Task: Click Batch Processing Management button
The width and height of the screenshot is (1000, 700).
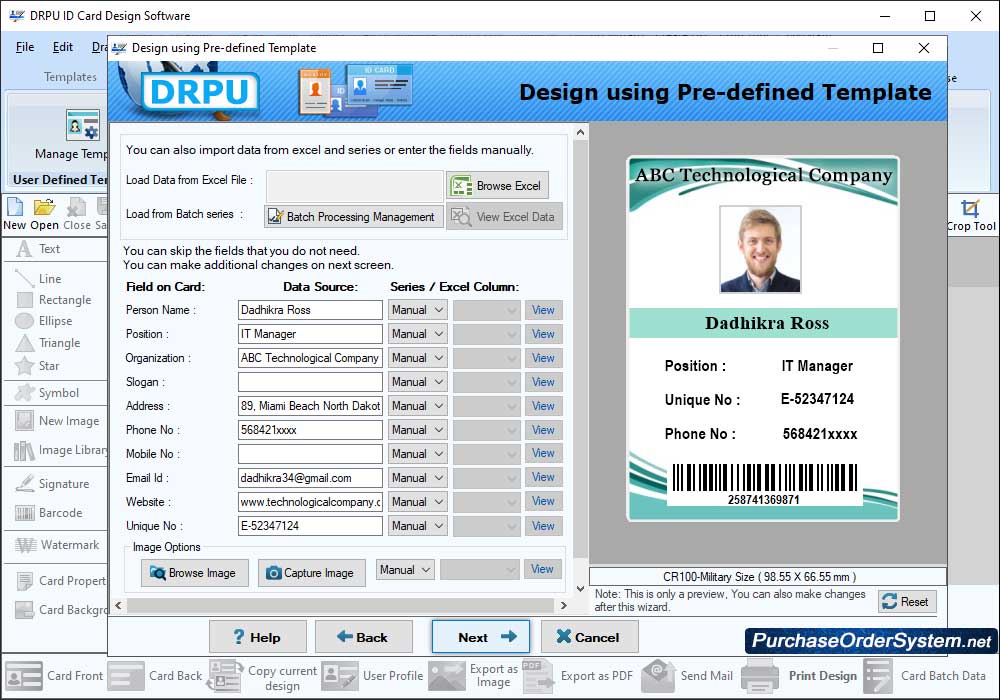Action: click(x=354, y=217)
